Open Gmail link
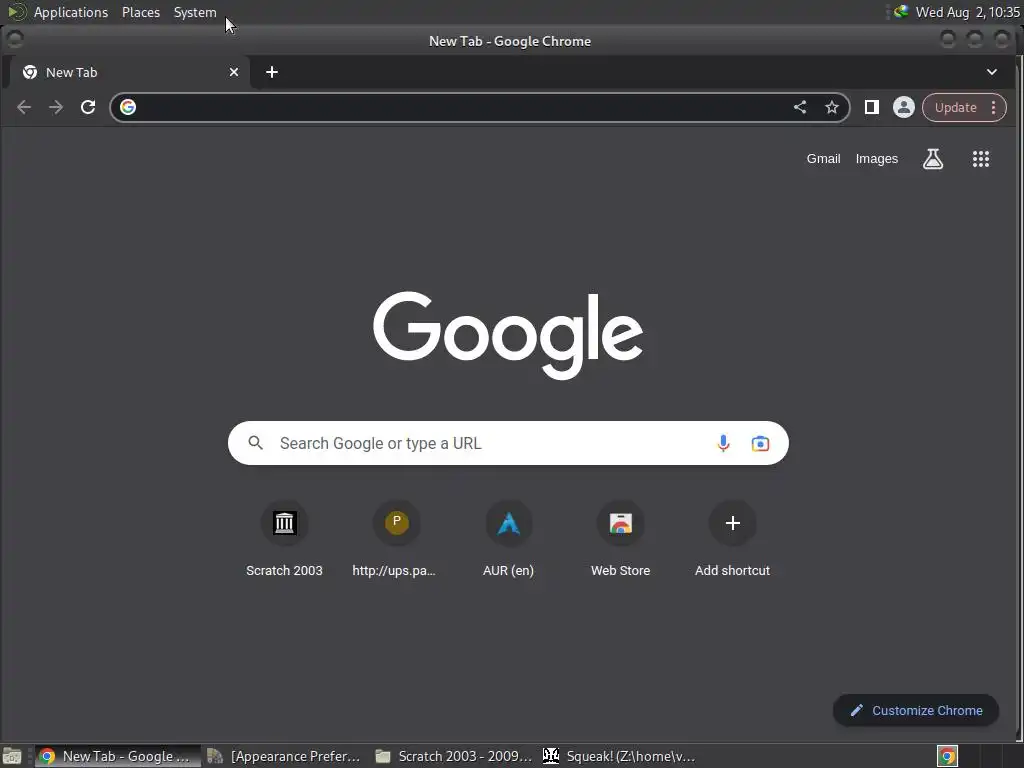The height and width of the screenshot is (768, 1024). [823, 159]
